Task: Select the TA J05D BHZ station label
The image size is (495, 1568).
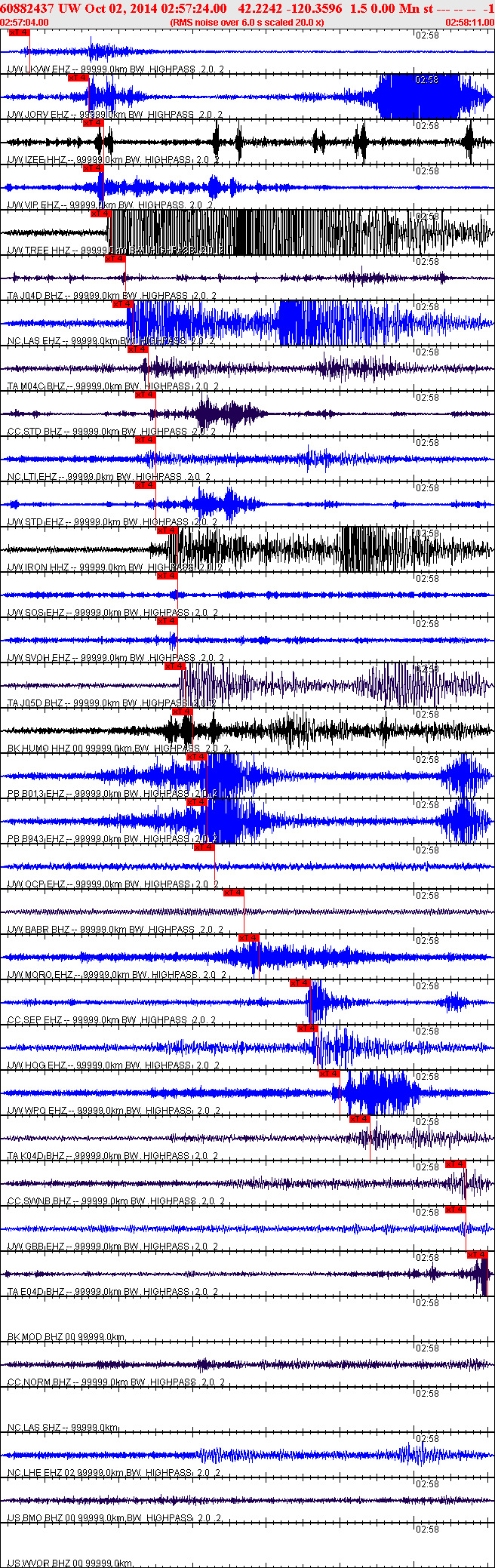Action: pos(112,703)
